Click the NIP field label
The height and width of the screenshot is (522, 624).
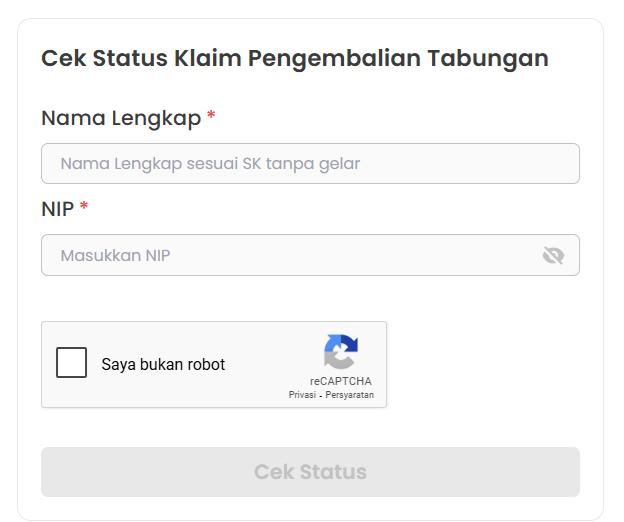(x=57, y=208)
